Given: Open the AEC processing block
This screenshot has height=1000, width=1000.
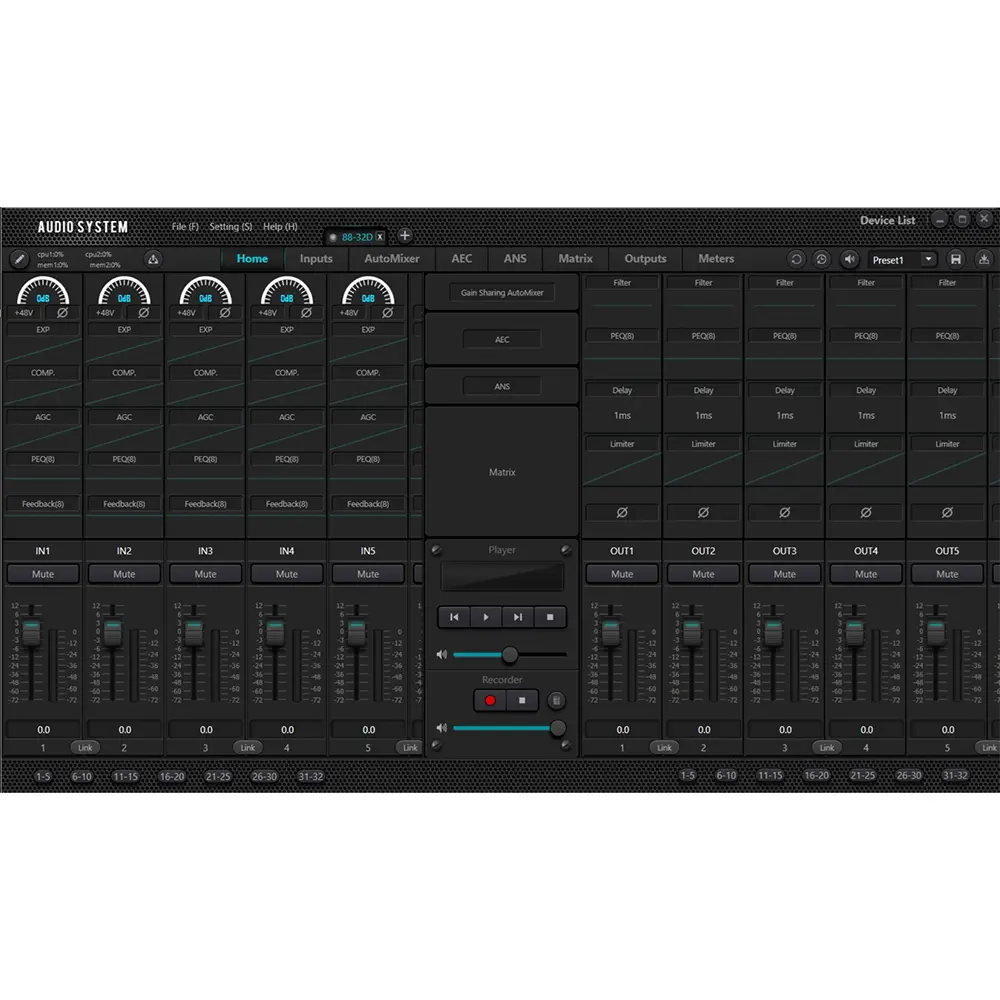Looking at the screenshot, I should (502, 339).
